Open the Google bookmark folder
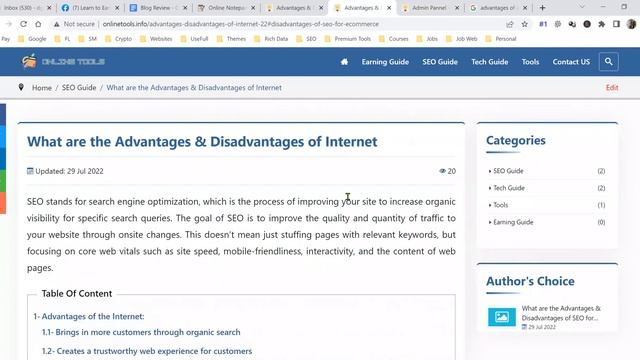 pyautogui.click(x=33, y=39)
